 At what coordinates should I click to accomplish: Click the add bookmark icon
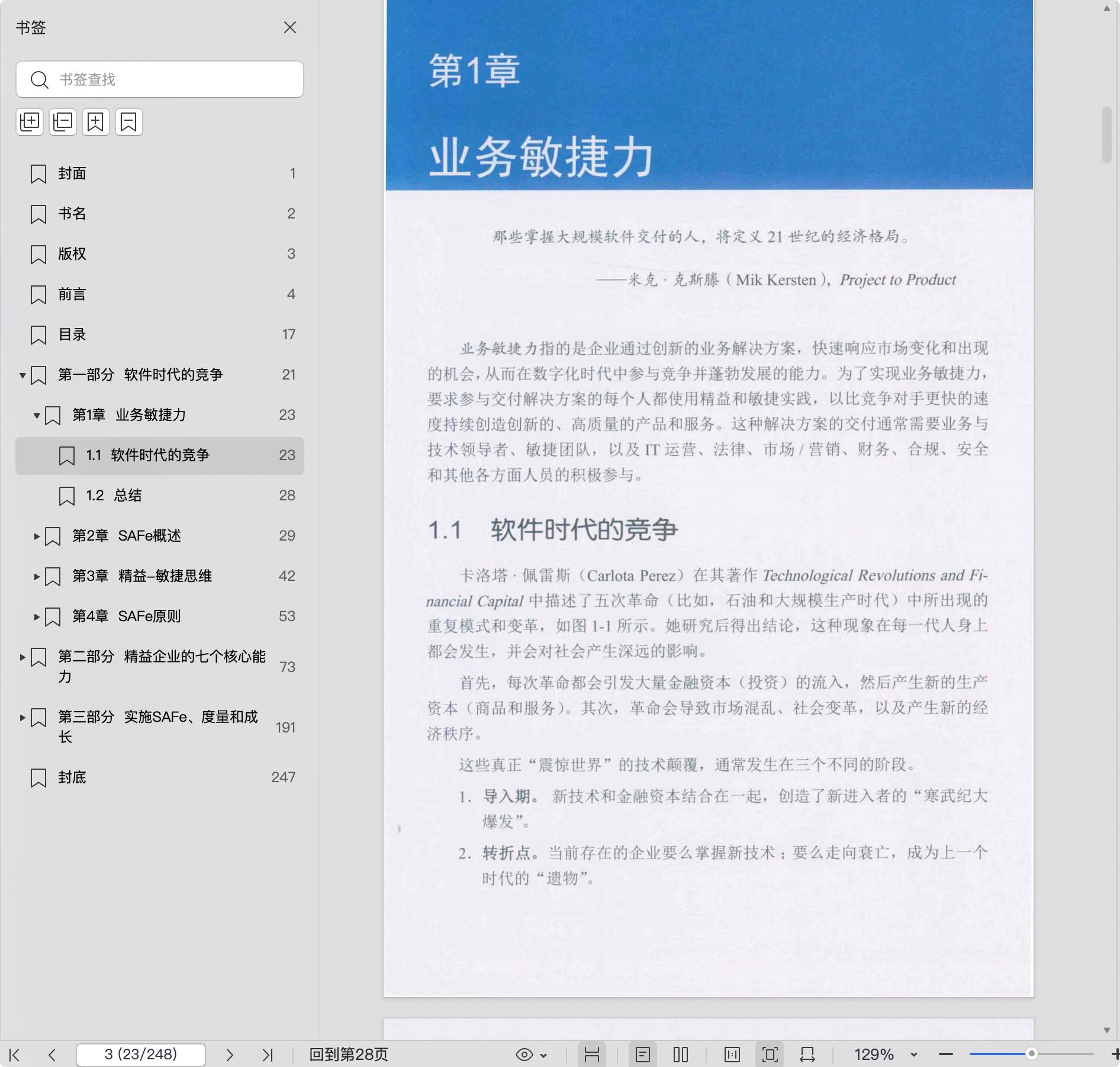pyautogui.click(x=96, y=122)
